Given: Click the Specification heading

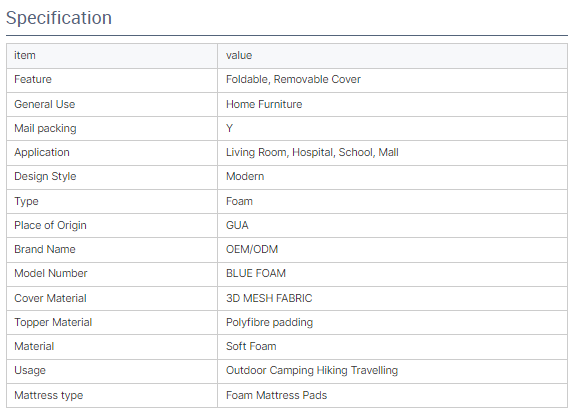Looking at the screenshot, I should 59,18.
